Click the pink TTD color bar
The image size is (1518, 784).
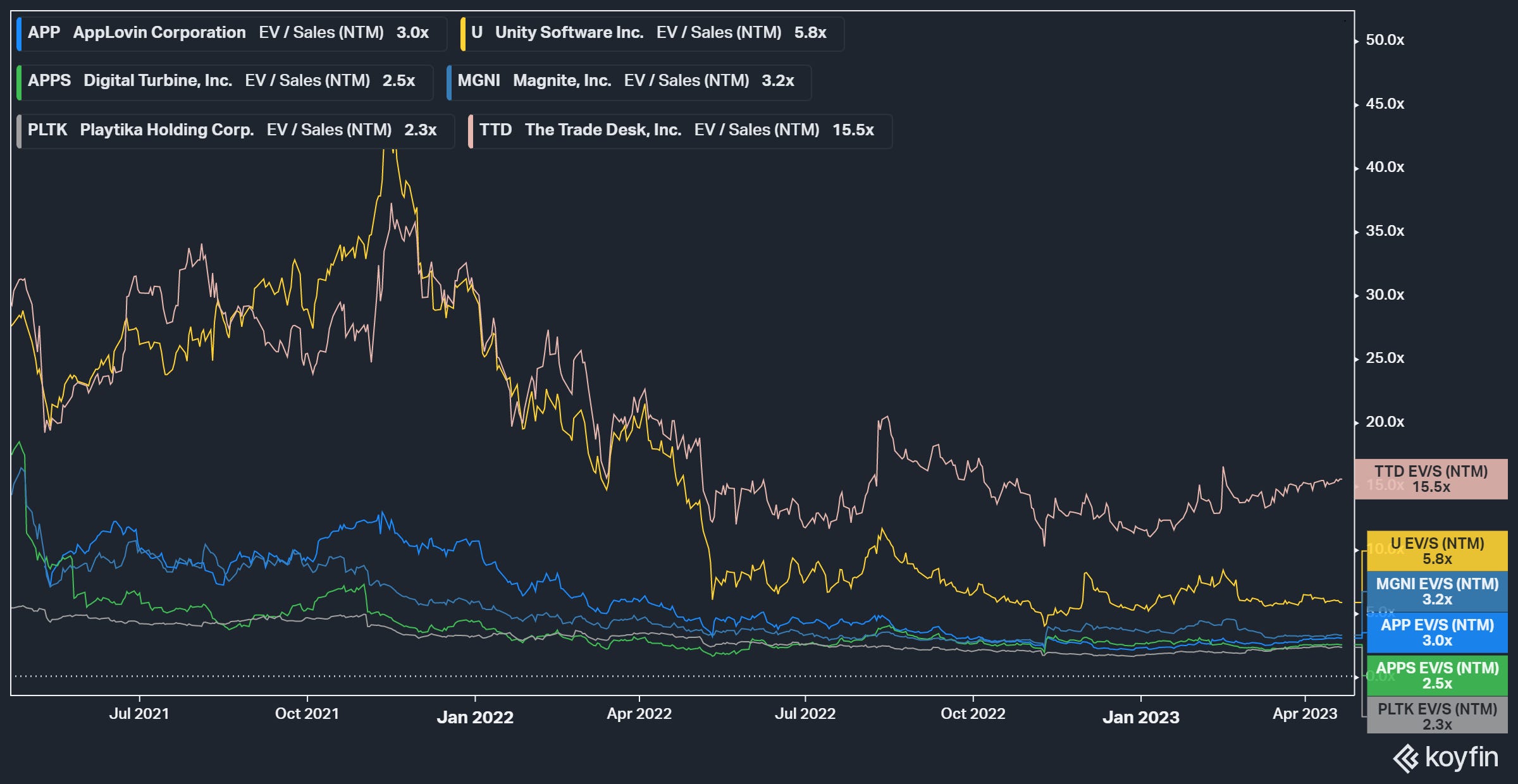click(471, 130)
